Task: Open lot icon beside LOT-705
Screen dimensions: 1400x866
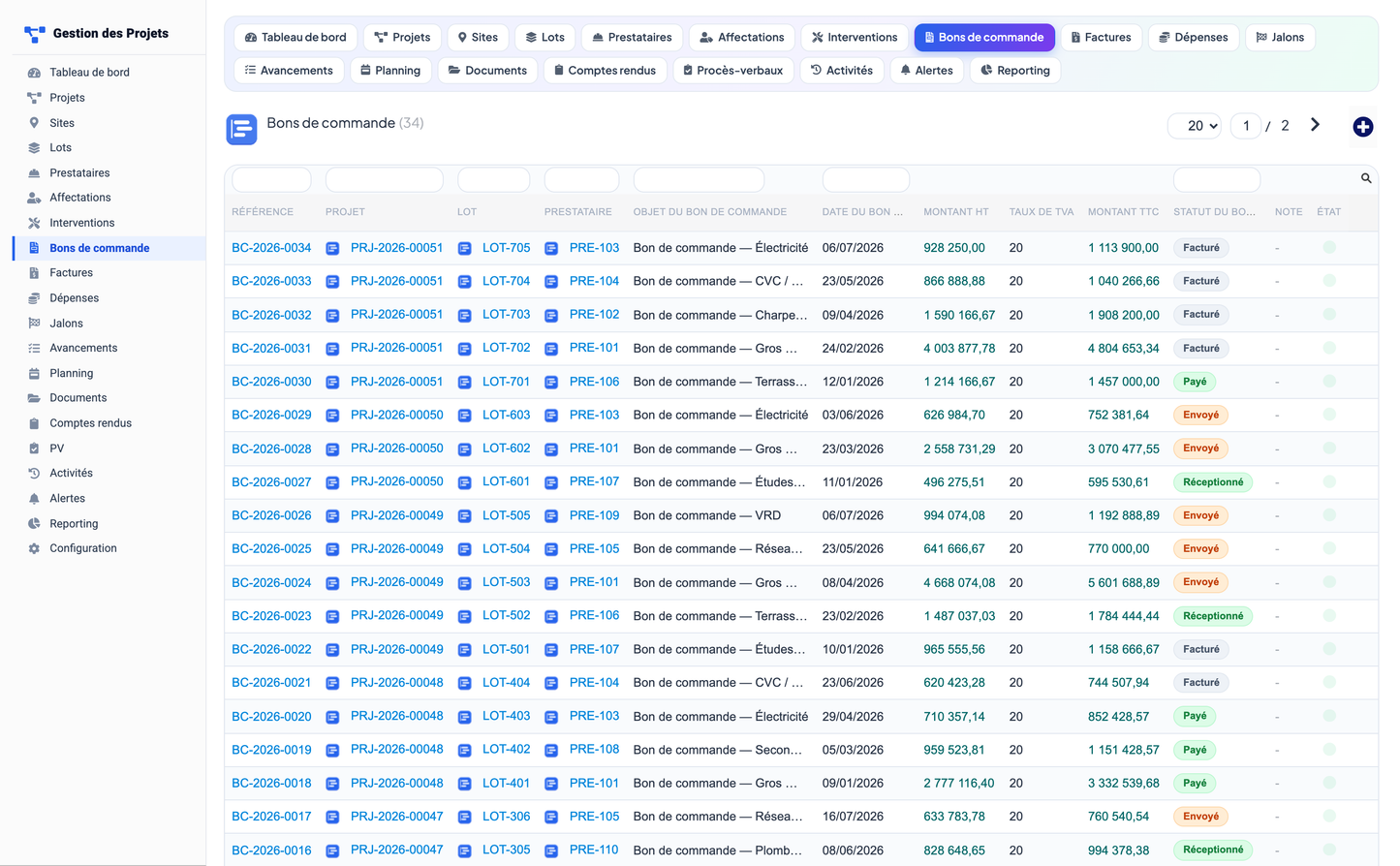Action: pos(464,248)
